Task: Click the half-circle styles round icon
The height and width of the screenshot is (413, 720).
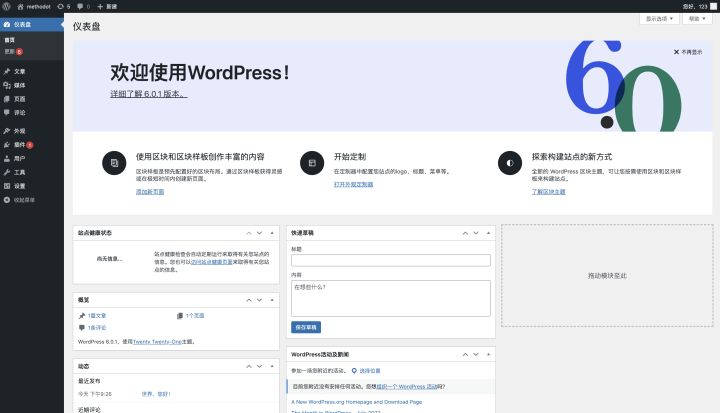Action: point(510,163)
